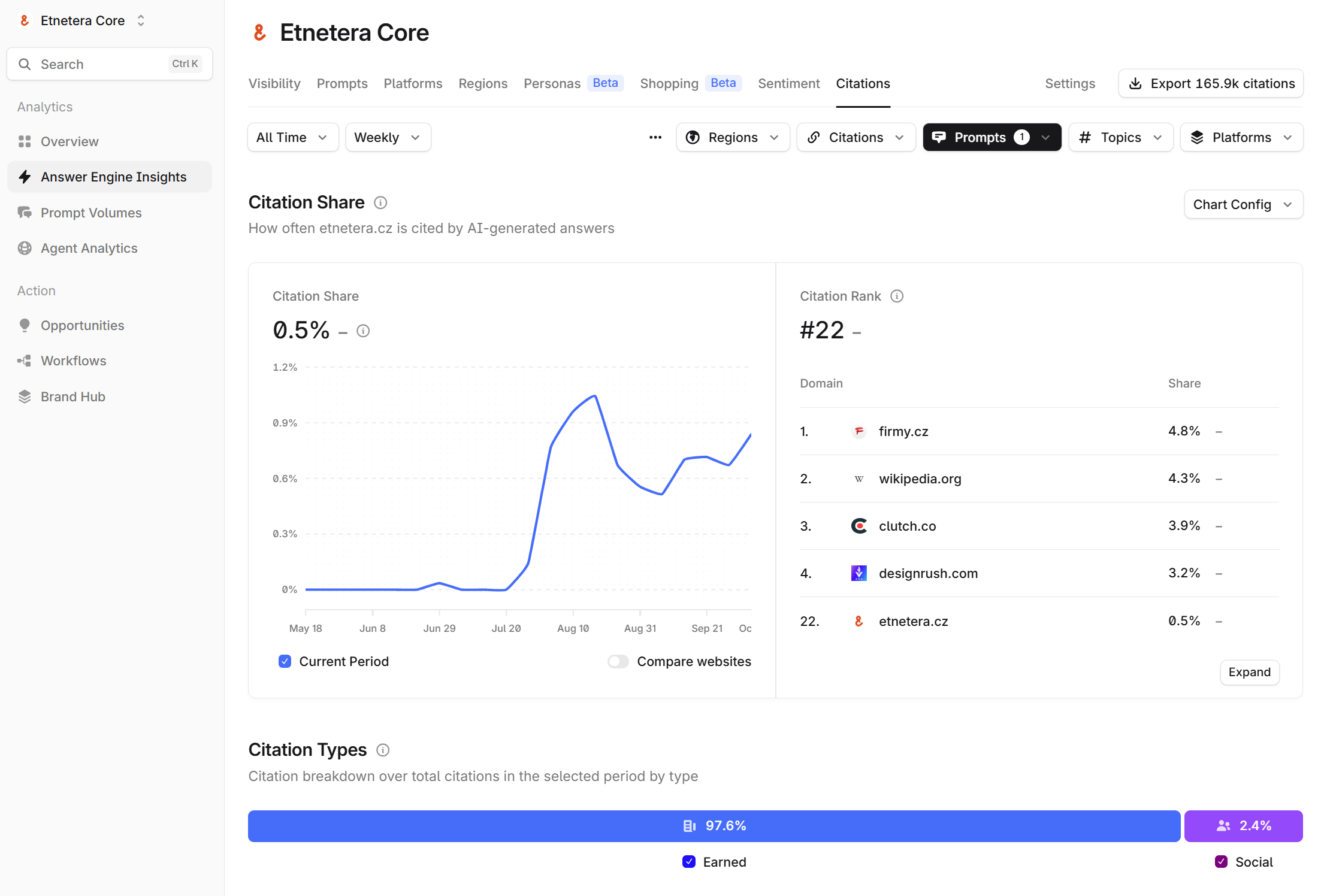Open the All Time date range dropdown

[292, 137]
